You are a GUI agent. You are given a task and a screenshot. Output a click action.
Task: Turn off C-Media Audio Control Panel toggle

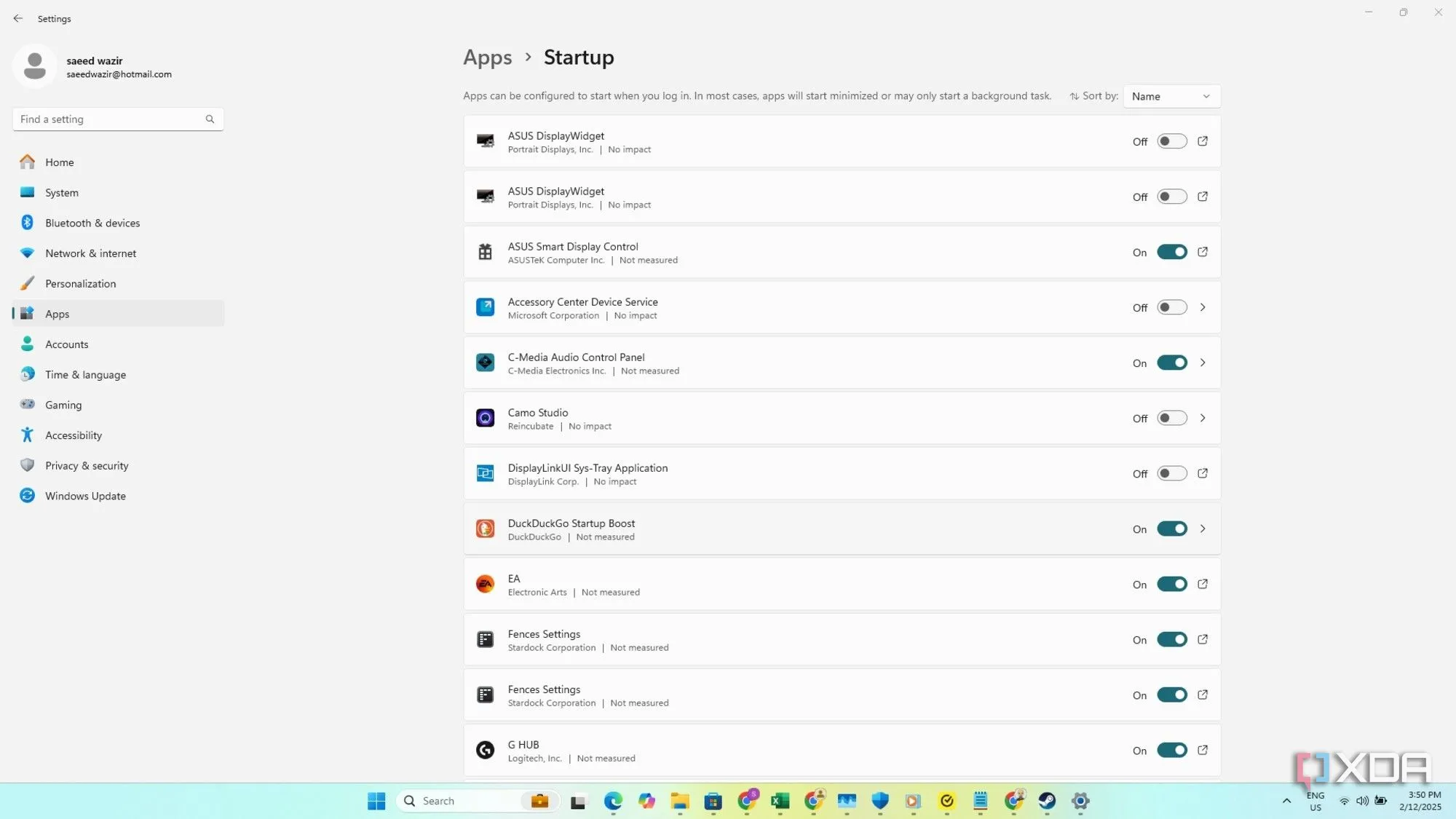coord(1171,363)
